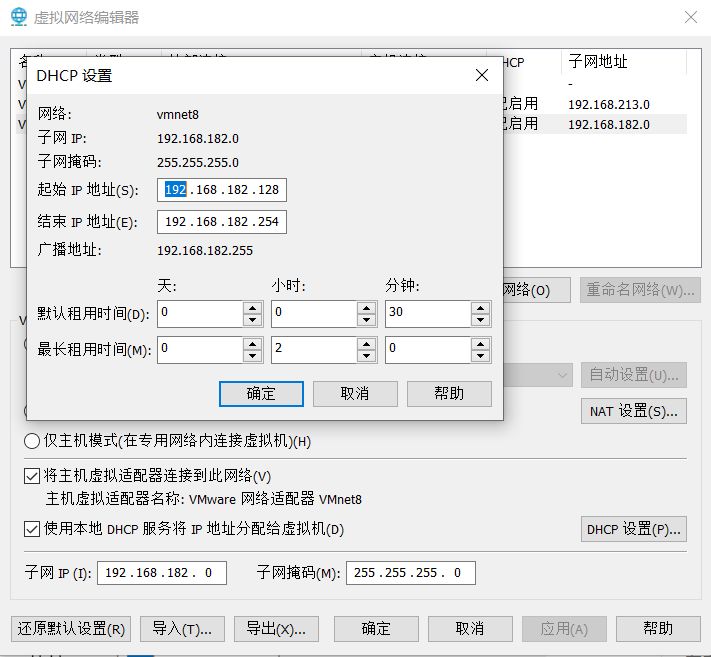Click 确定 in the Virtual Network Editor window

(x=376, y=629)
